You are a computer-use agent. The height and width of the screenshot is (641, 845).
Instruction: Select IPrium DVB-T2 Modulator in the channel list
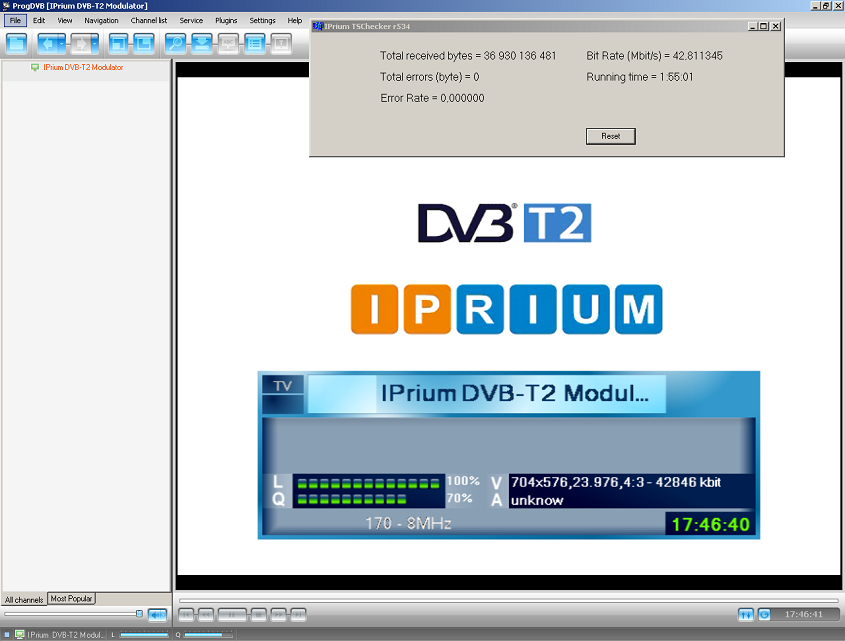tap(83, 67)
